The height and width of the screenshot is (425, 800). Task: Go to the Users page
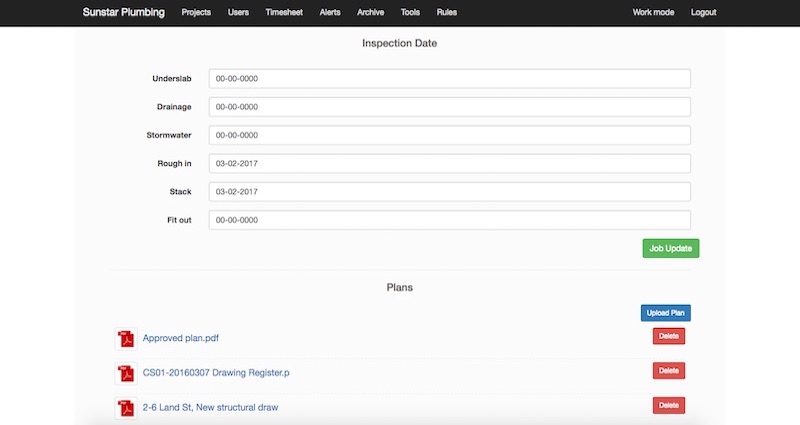click(238, 13)
